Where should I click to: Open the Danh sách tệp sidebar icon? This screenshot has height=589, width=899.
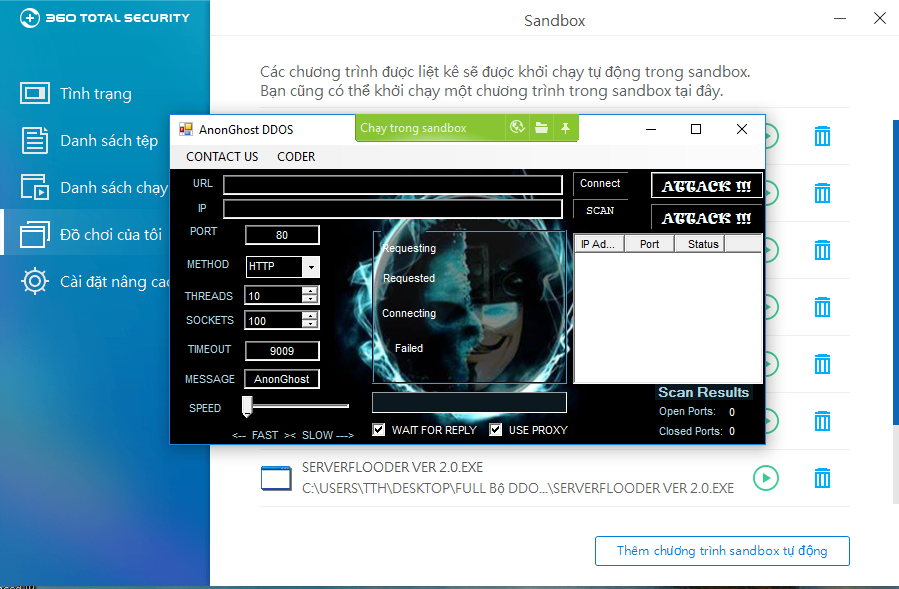click(35, 140)
